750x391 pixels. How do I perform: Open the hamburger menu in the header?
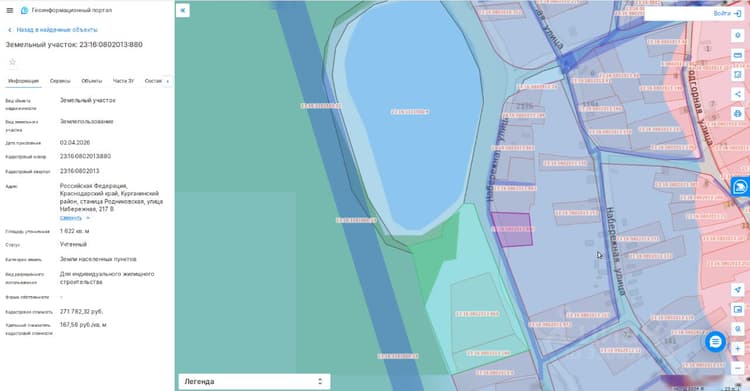pyautogui.click(x=10, y=10)
